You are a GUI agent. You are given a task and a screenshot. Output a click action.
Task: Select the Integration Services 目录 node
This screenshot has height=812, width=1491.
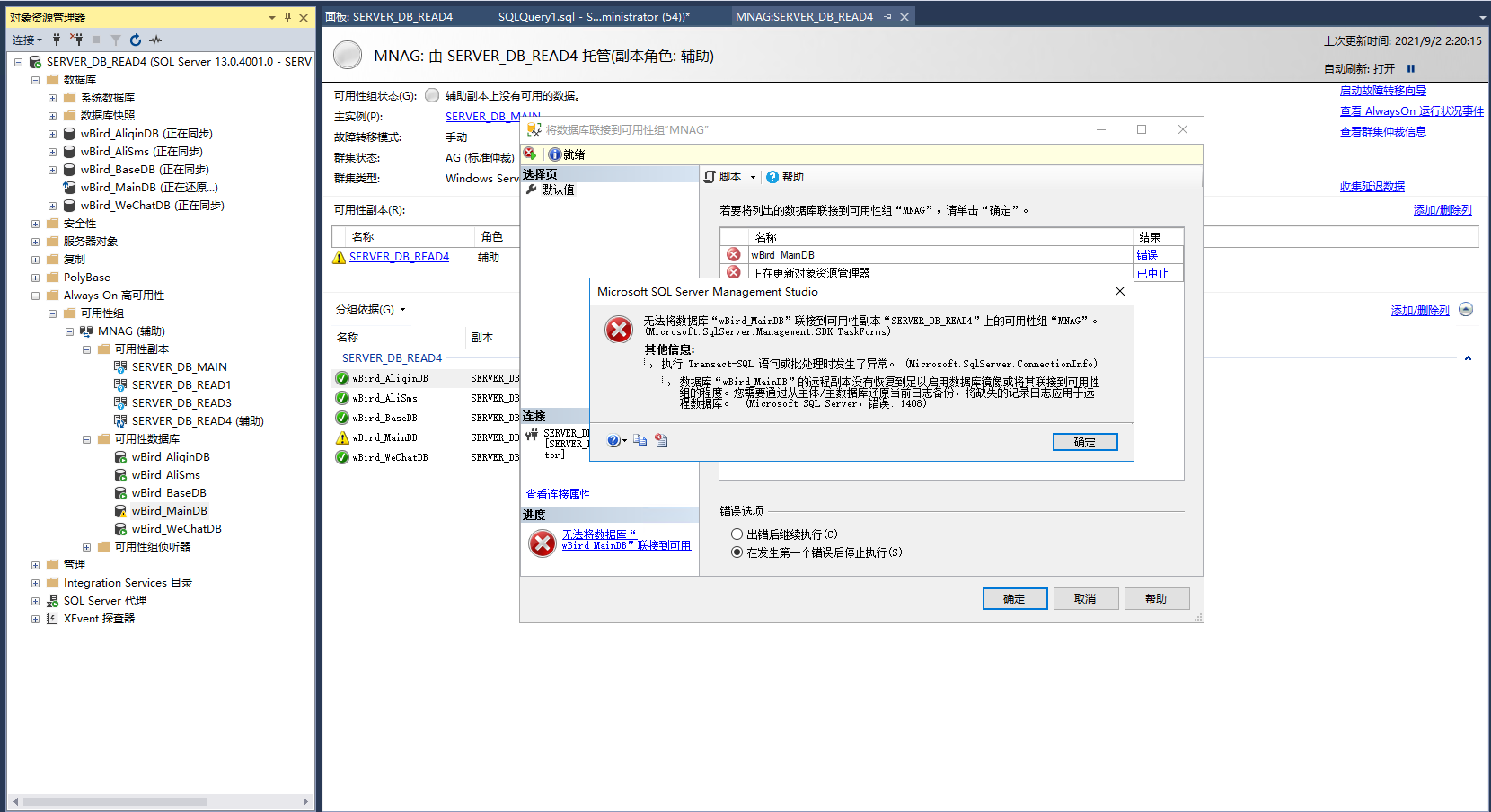(128, 583)
